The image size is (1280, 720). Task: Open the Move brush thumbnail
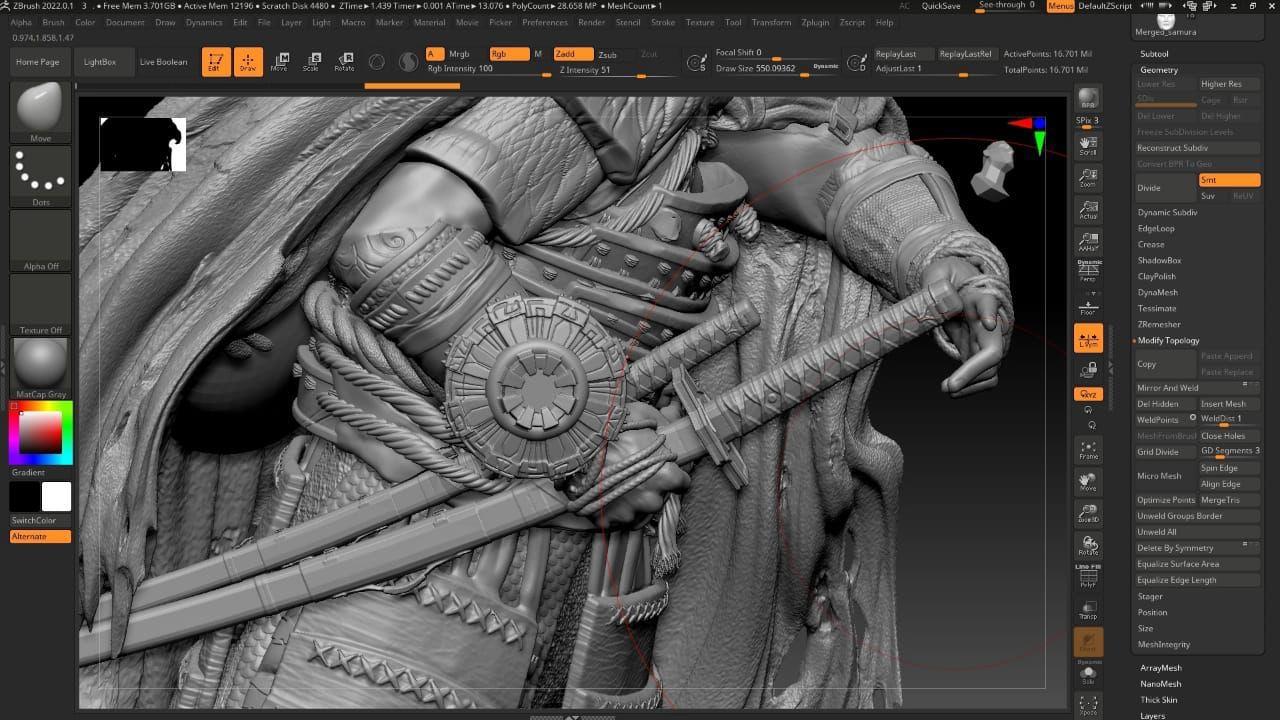point(40,112)
